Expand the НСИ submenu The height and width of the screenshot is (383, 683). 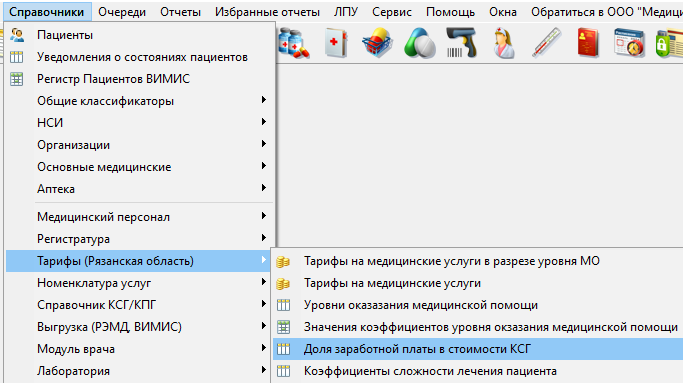coord(139,123)
